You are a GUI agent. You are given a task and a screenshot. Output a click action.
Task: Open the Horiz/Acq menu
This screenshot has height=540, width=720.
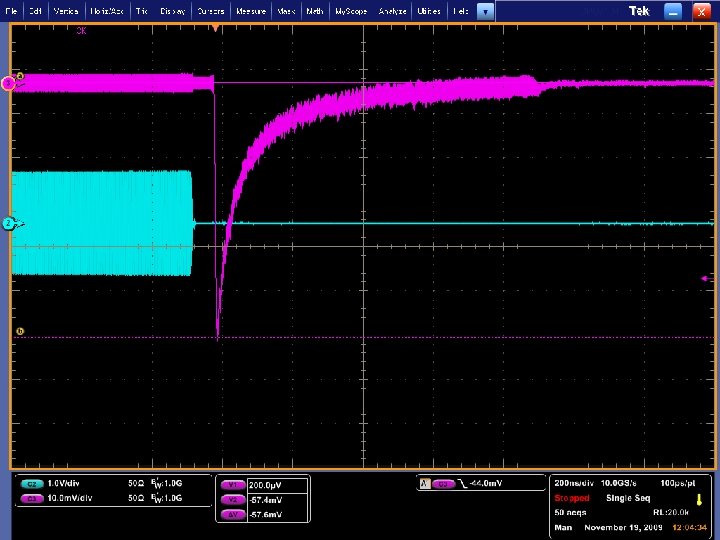[x=107, y=11]
